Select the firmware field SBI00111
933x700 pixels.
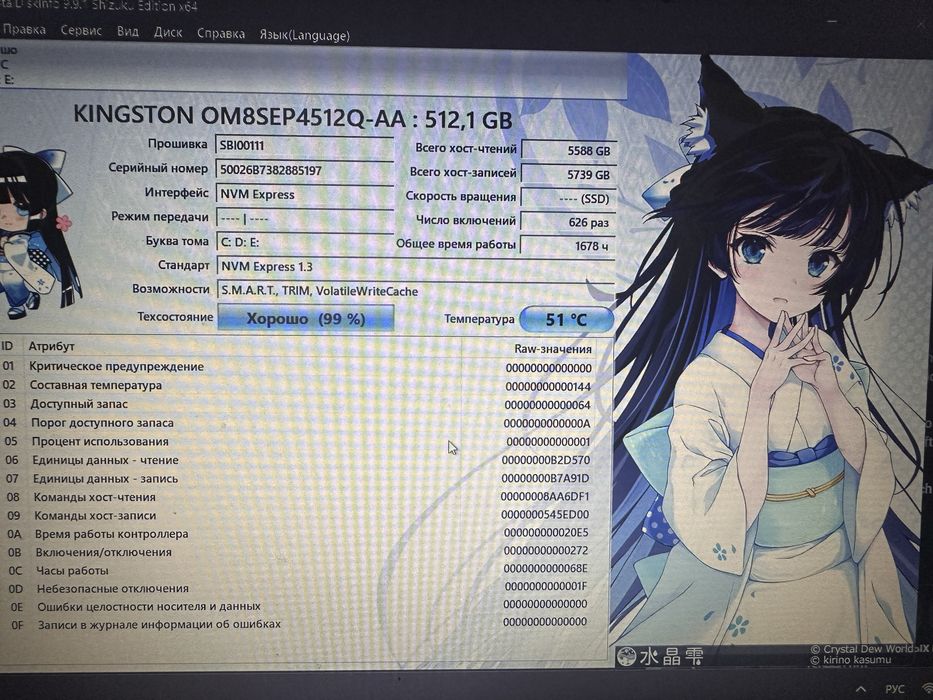pos(304,145)
